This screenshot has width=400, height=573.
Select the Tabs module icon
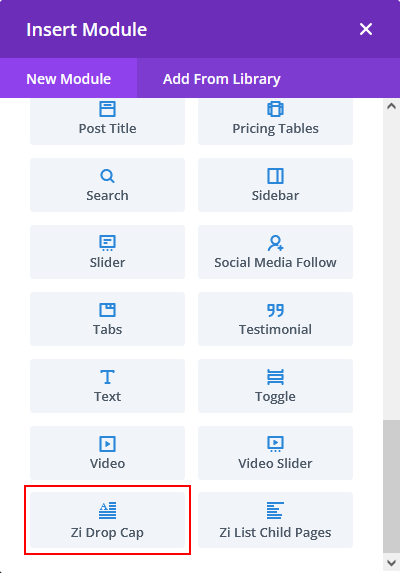click(x=107, y=310)
